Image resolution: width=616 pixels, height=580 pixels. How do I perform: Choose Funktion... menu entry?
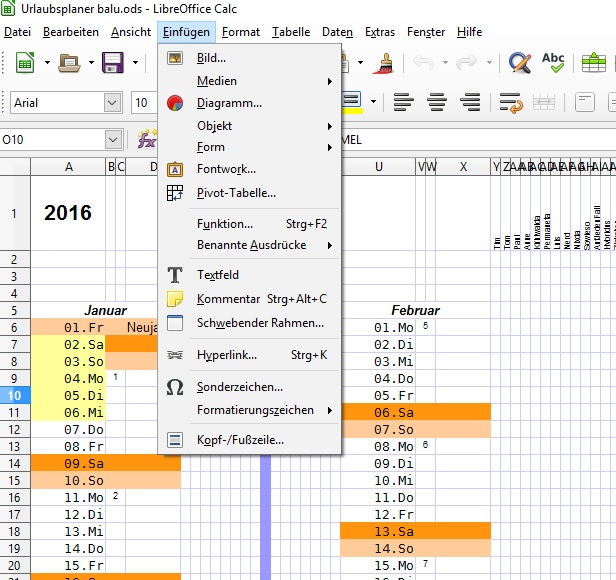(249, 224)
